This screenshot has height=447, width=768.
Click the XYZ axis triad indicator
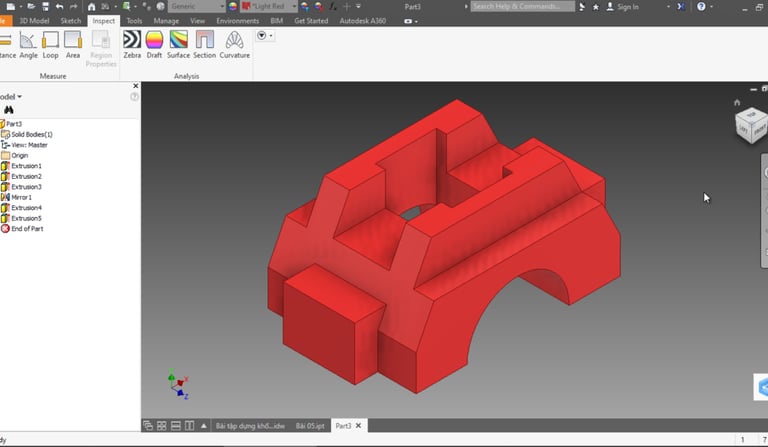[x=178, y=384]
